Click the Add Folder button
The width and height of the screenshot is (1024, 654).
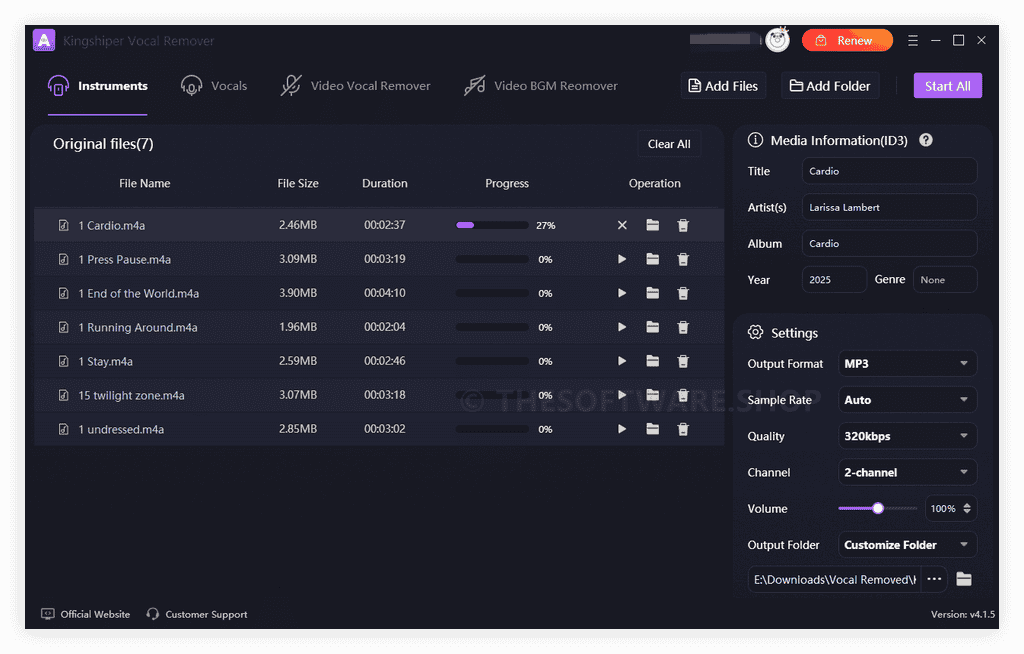[830, 86]
